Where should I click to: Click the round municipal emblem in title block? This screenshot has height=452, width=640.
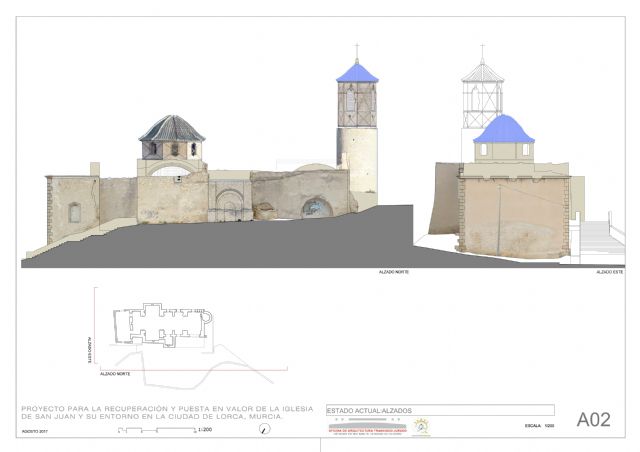point(422,427)
